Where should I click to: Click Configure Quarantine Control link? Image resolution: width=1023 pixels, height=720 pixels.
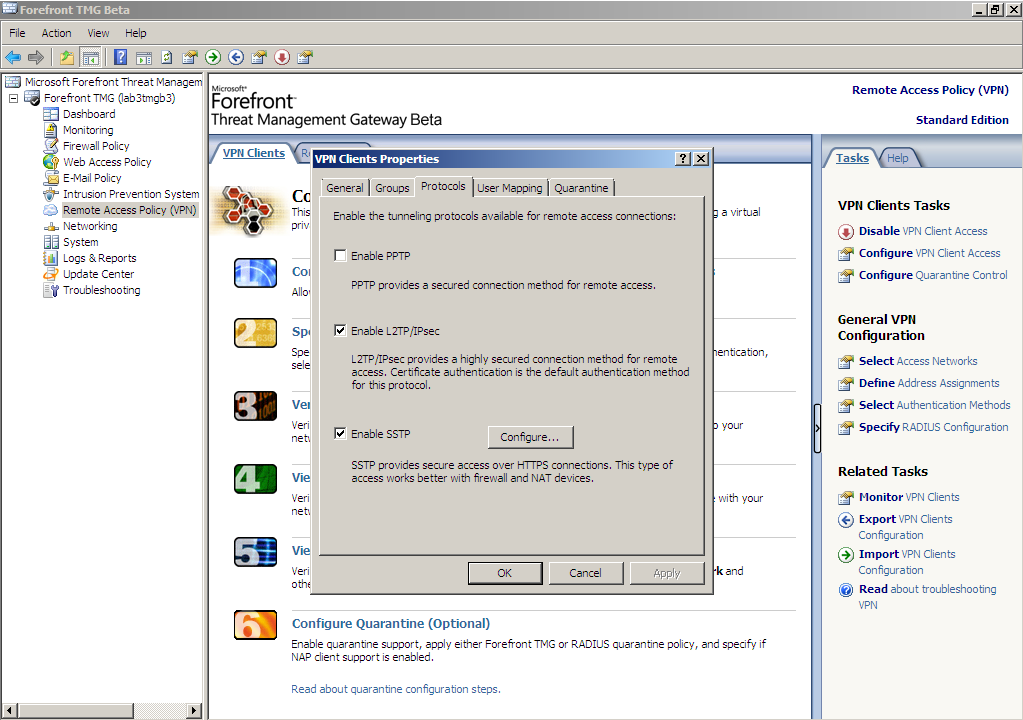[933, 275]
